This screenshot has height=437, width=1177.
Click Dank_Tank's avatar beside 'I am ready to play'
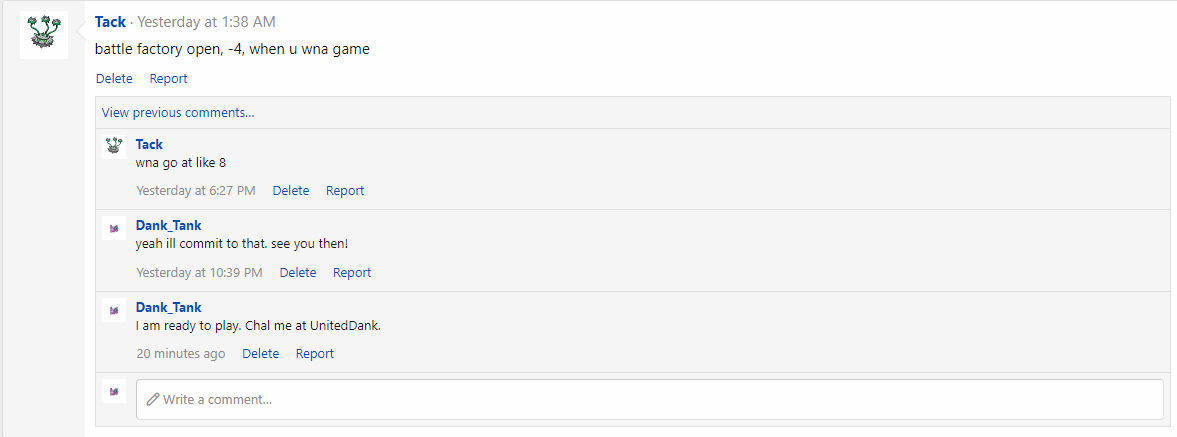(114, 310)
